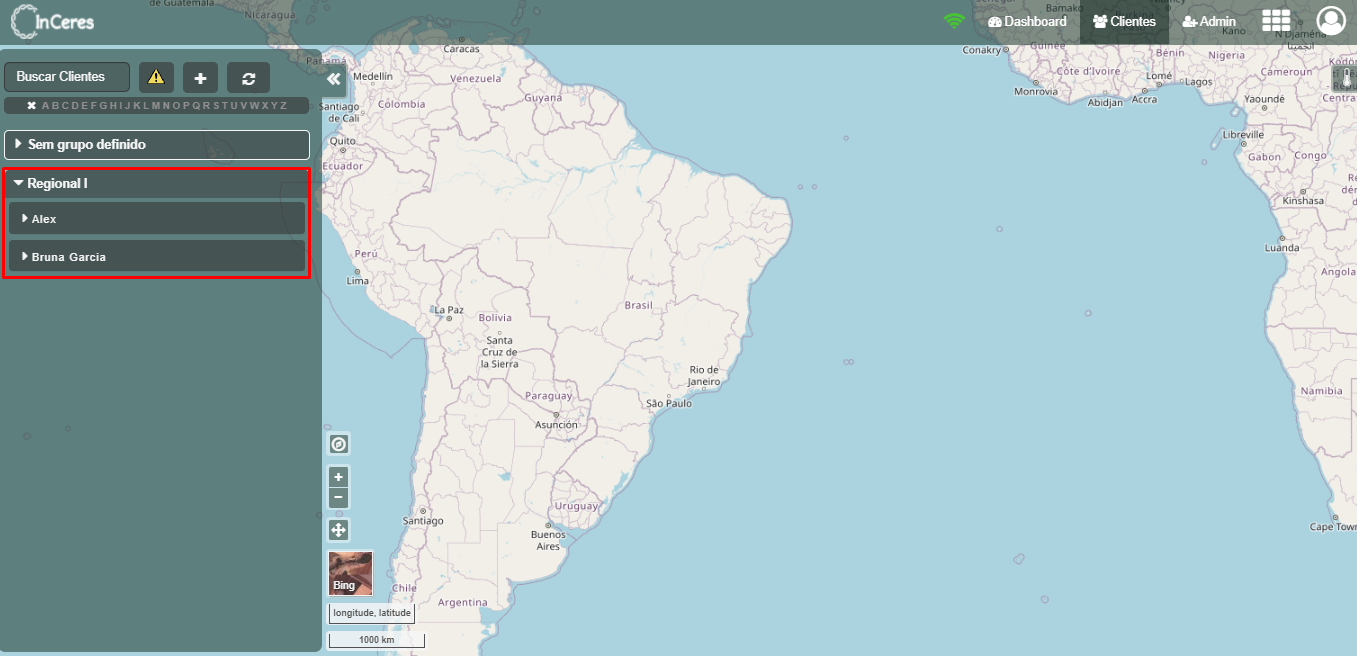The width and height of the screenshot is (1357, 656).
Task: Expand the Alex entry
Action: [157, 218]
